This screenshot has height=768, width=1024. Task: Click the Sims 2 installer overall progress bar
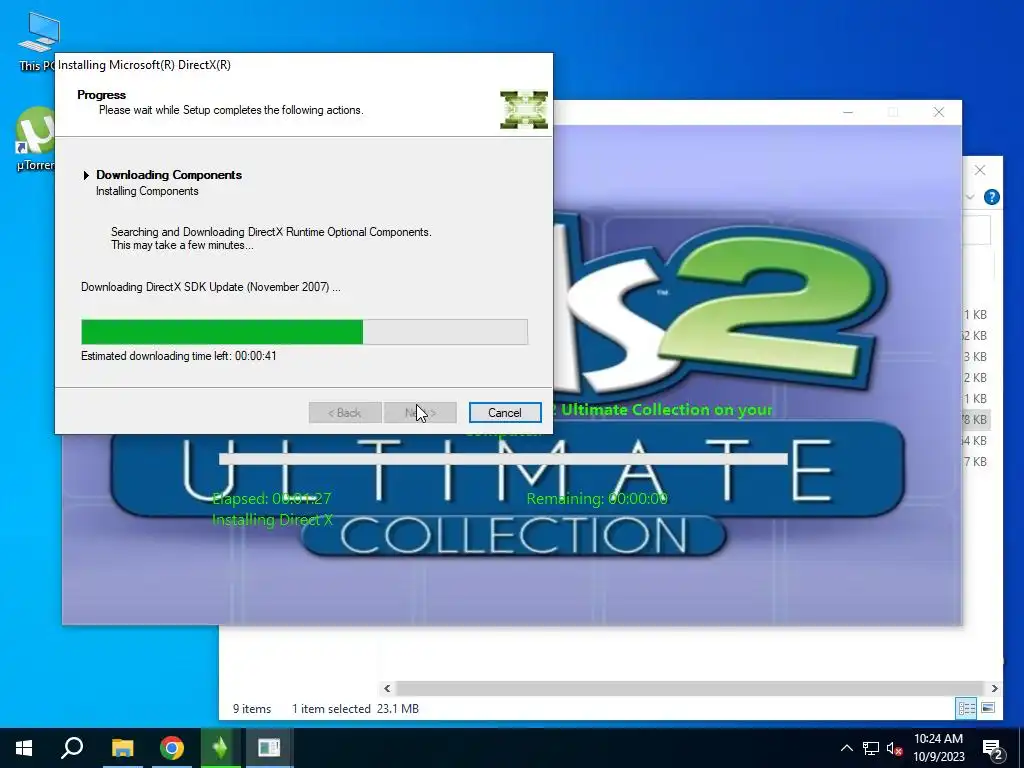tap(503, 459)
